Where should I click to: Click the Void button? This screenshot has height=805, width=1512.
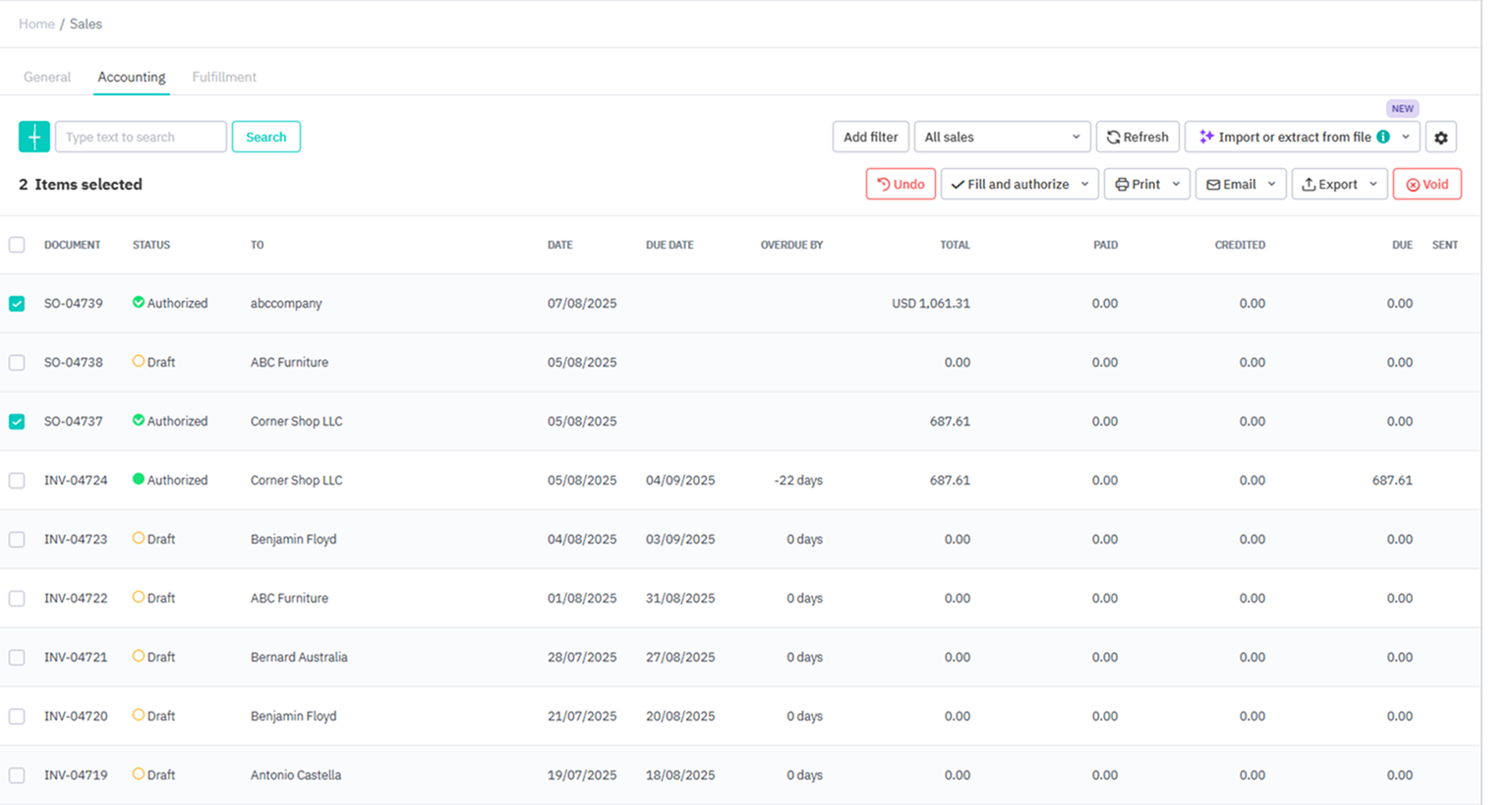(x=1426, y=184)
